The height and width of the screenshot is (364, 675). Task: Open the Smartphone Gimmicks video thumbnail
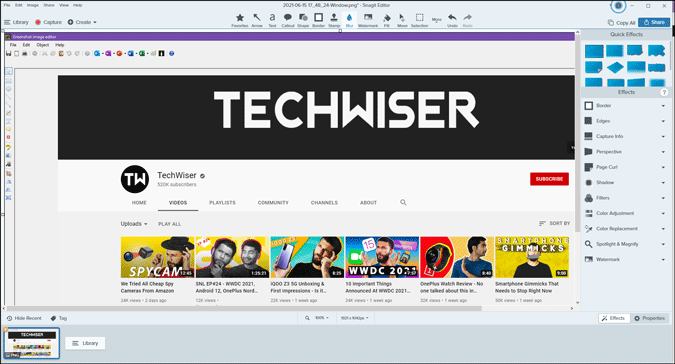click(532, 257)
